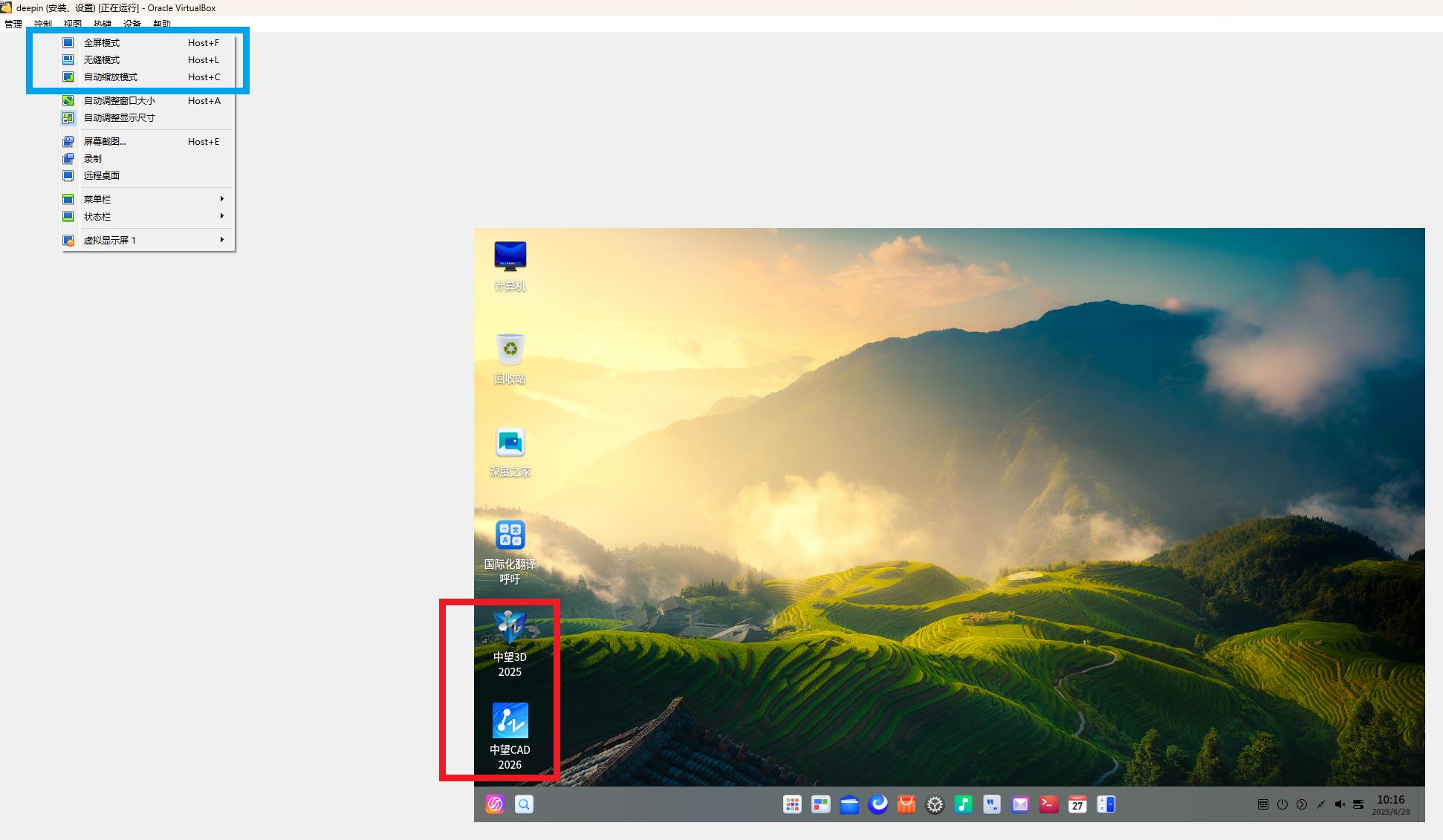Click the music player icon in dock
This screenshot has height=840, width=1443.
963,804
